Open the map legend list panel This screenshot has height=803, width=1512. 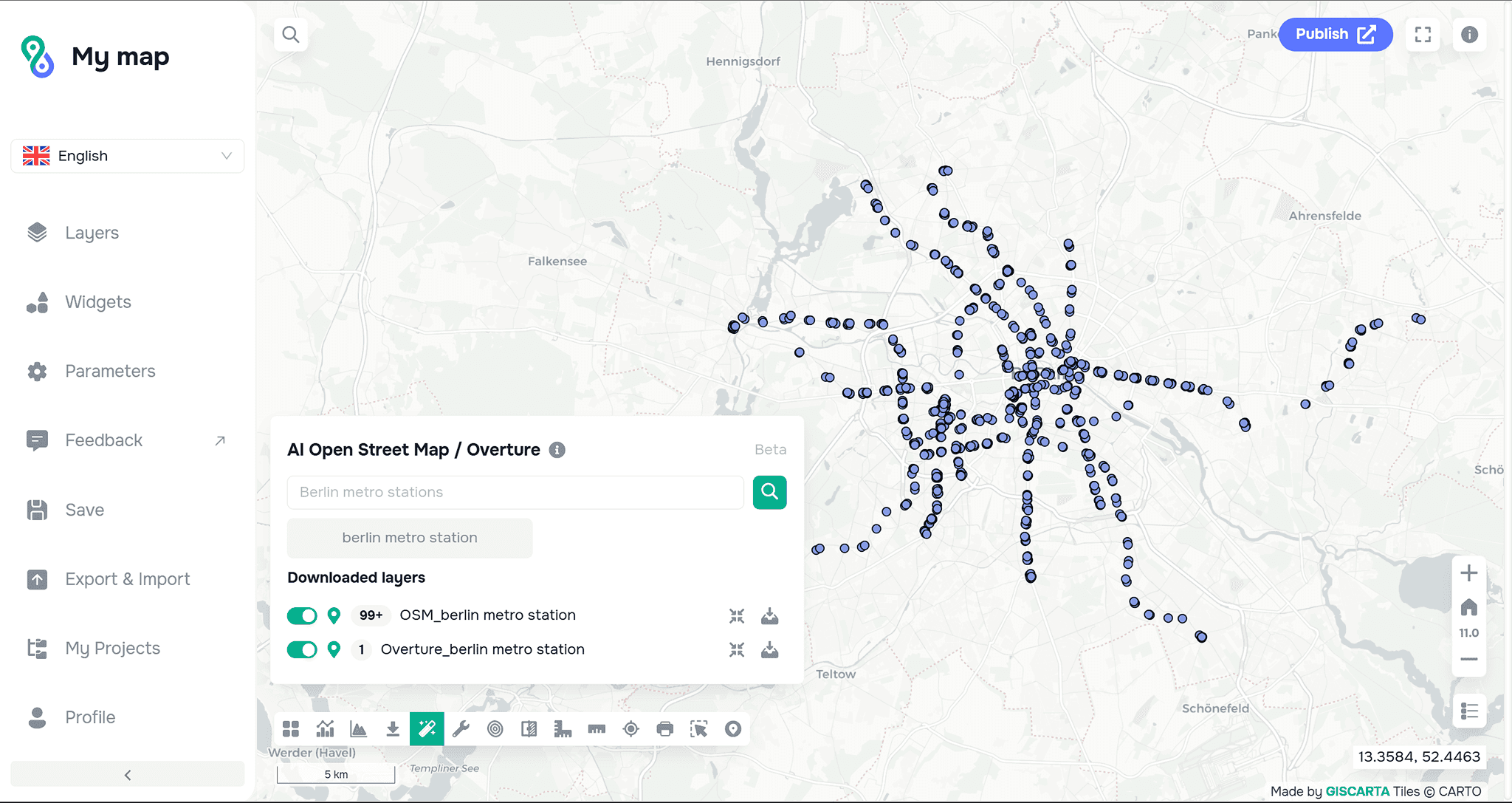click(x=1468, y=711)
